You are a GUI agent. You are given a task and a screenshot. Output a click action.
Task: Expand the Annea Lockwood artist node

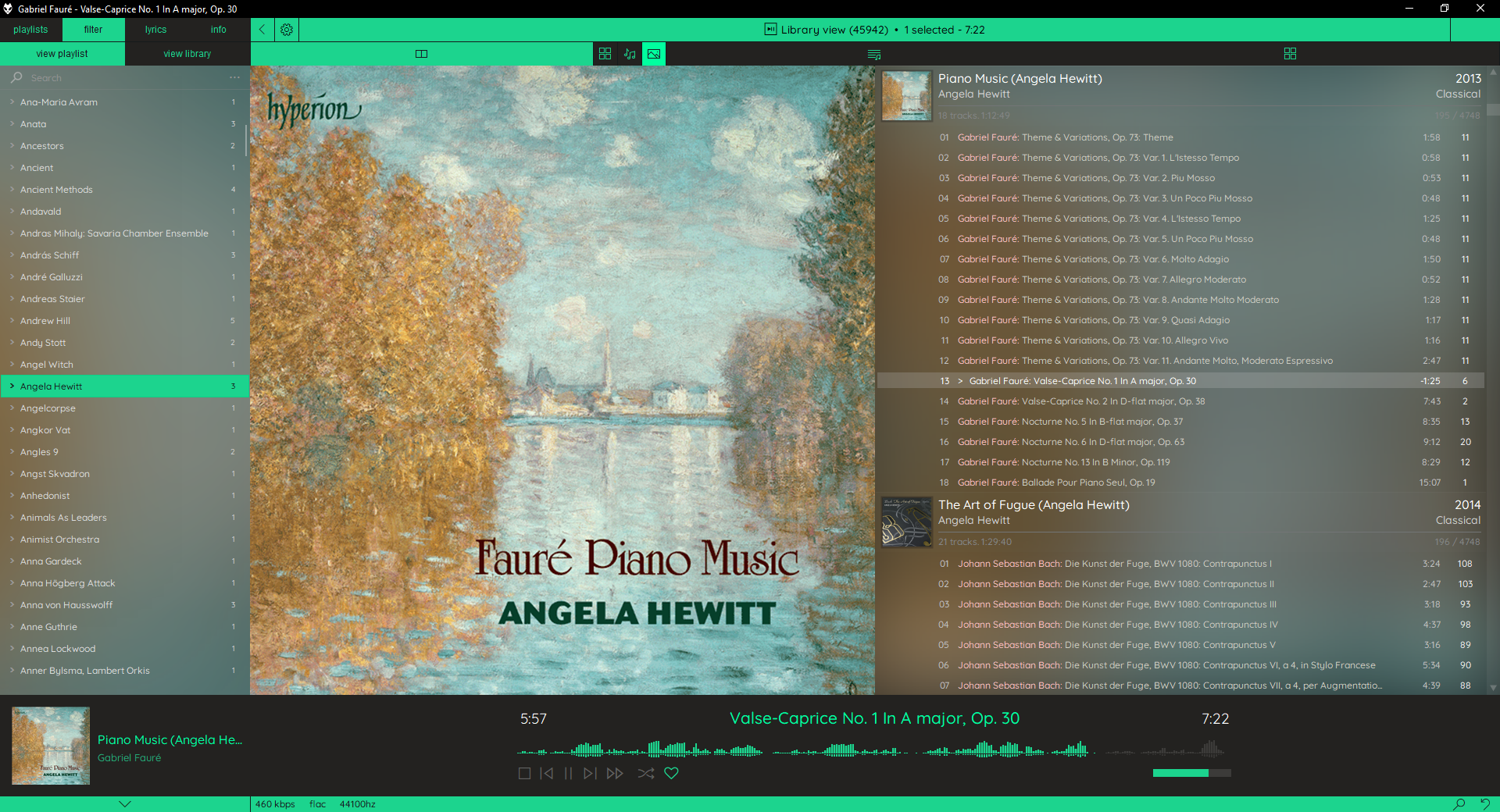12,649
